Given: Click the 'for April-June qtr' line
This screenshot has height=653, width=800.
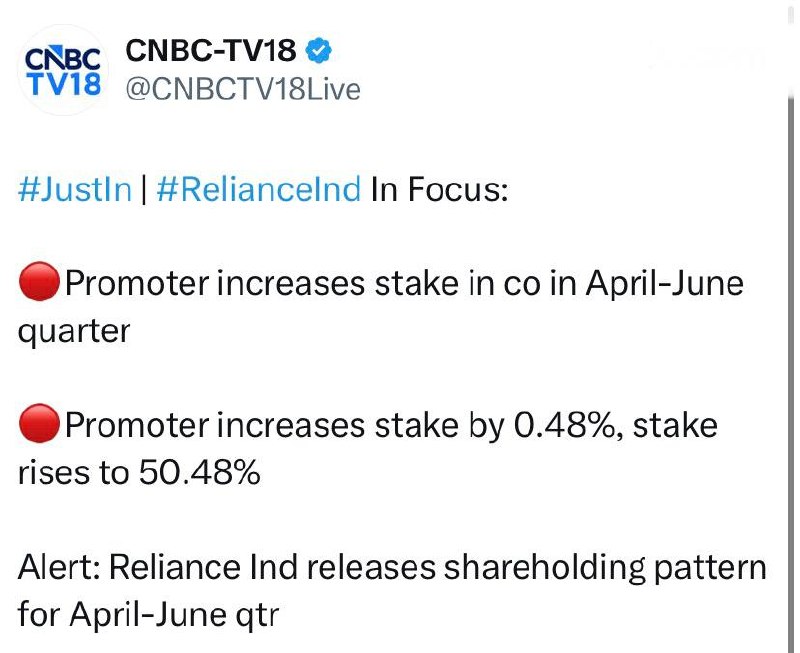Looking at the screenshot, I should (148, 615).
